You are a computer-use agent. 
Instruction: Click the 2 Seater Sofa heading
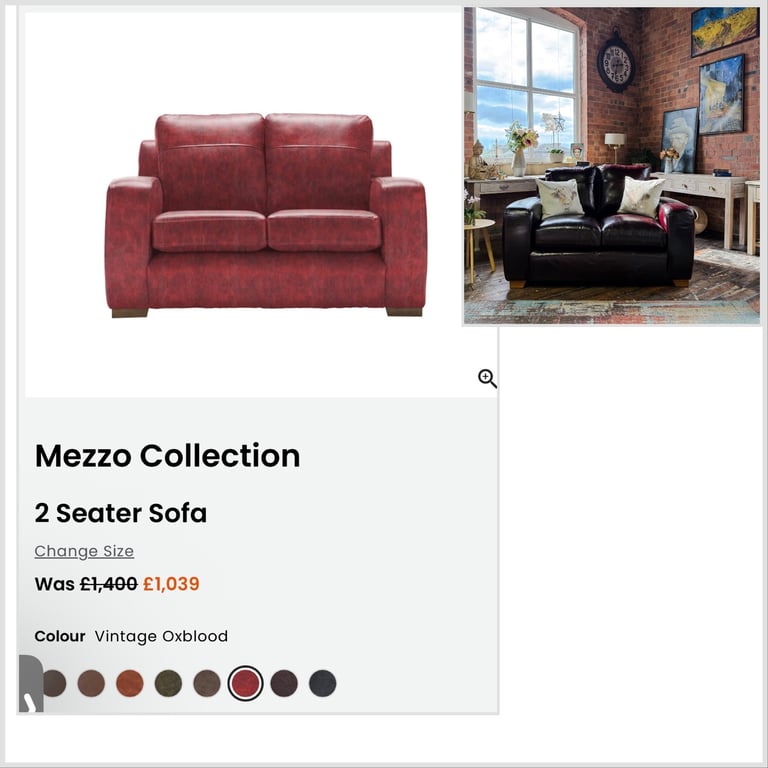pyautogui.click(x=120, y=513)
